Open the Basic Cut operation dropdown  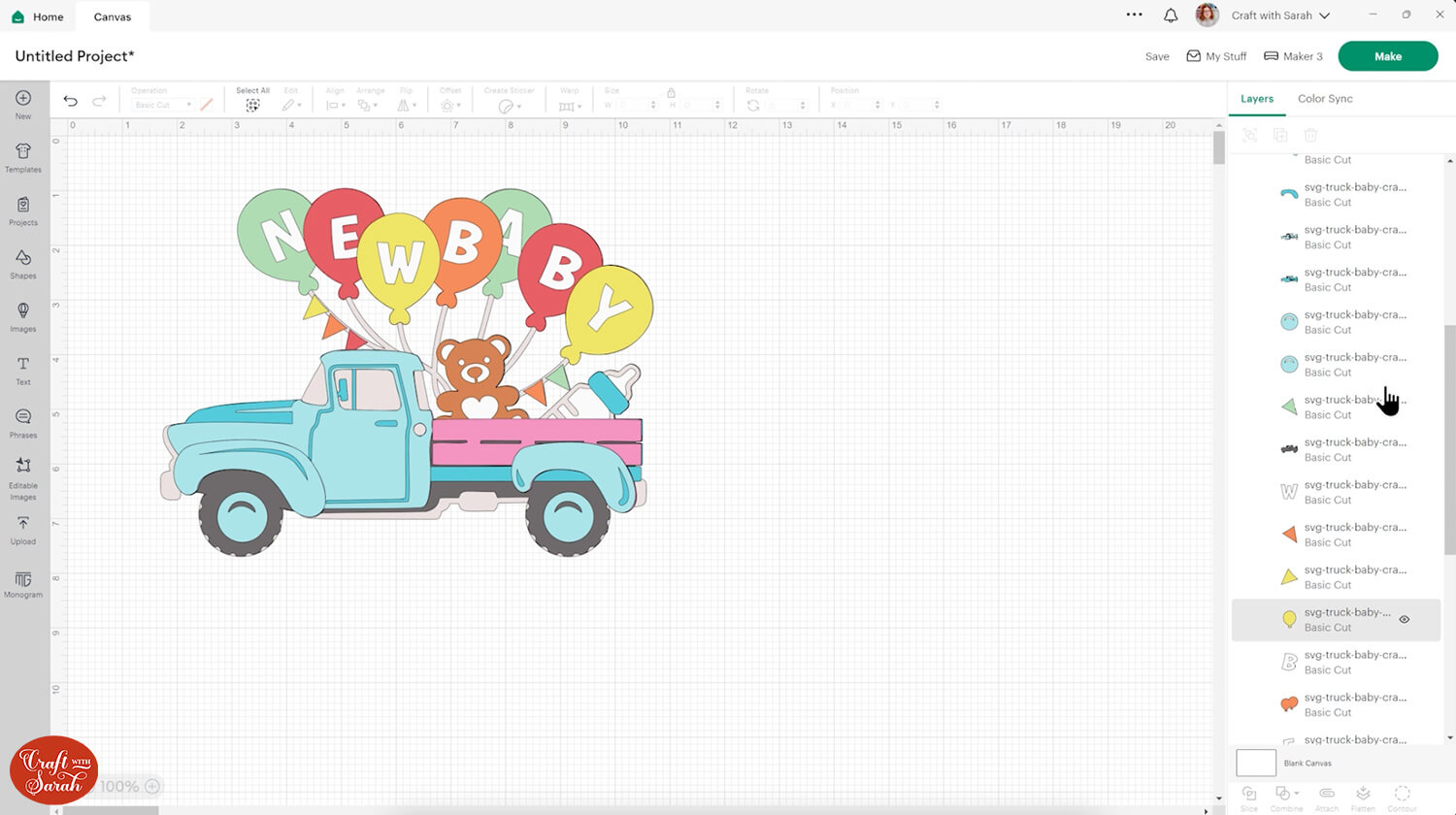pos(161,104)
